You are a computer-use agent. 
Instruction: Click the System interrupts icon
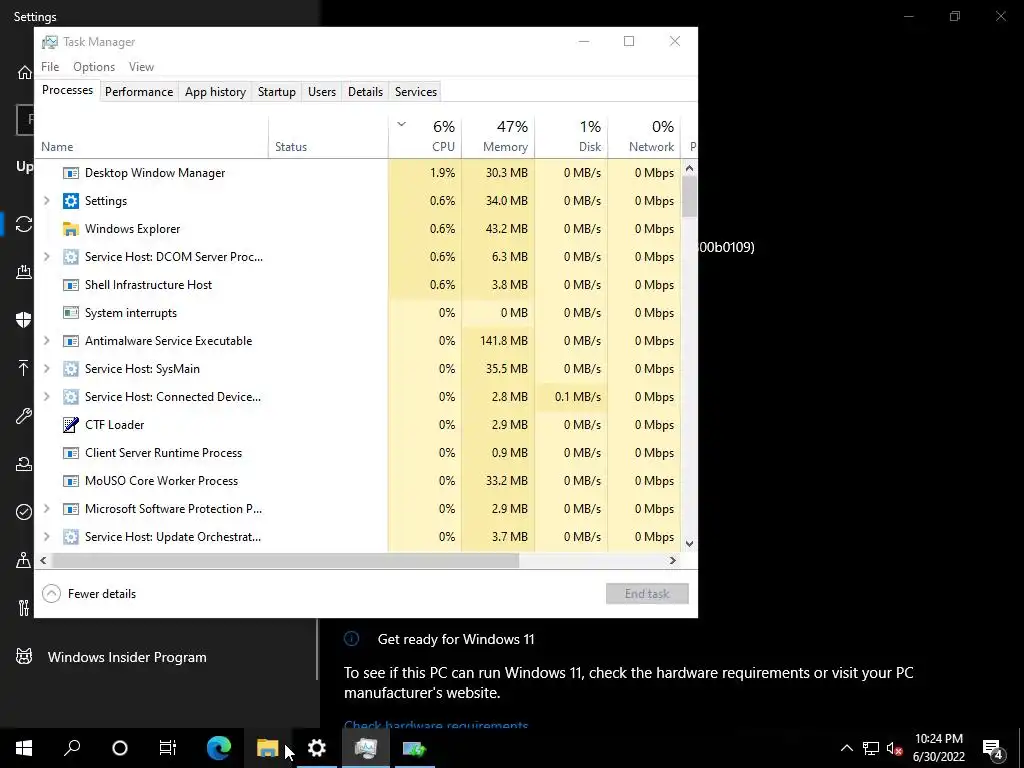click(71, 313)
